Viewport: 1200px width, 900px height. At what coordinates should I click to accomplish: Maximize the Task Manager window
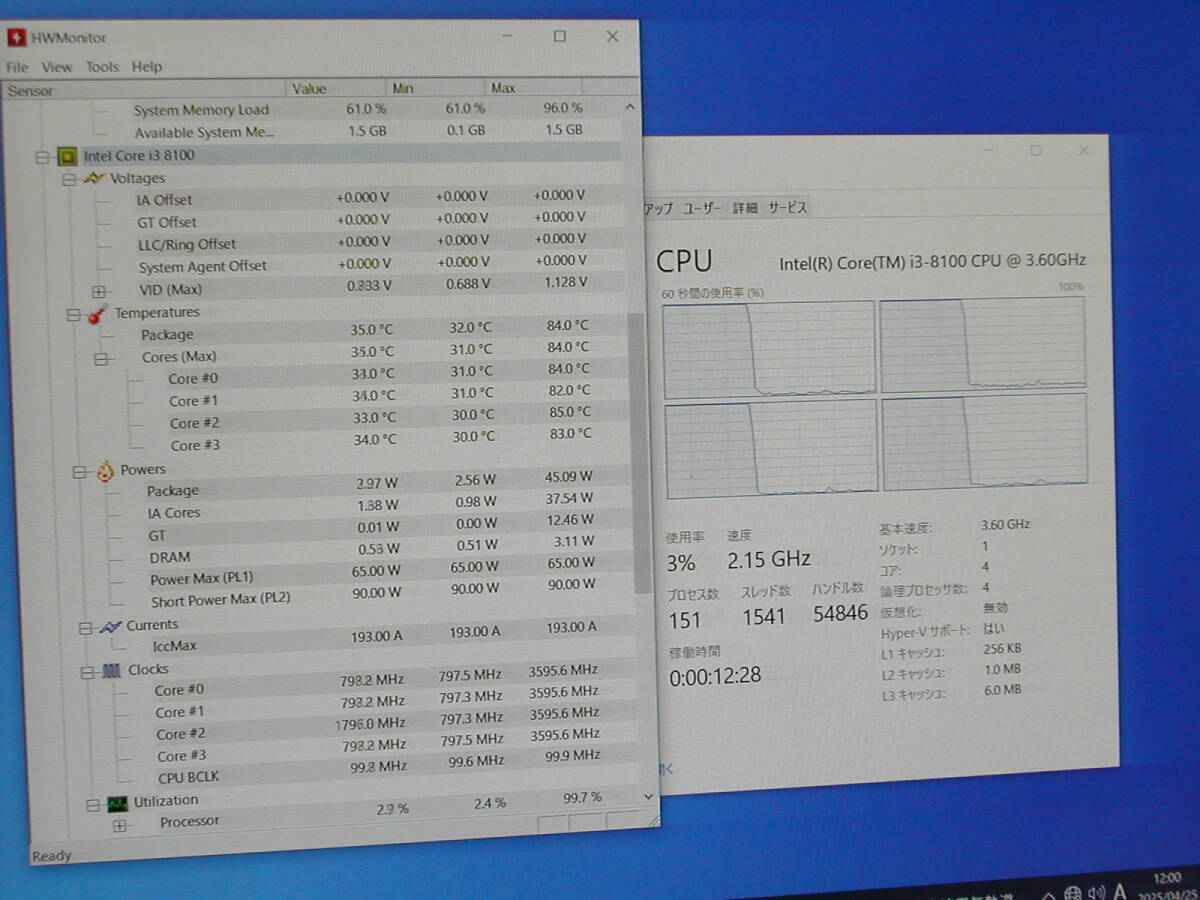point(1035,150)
